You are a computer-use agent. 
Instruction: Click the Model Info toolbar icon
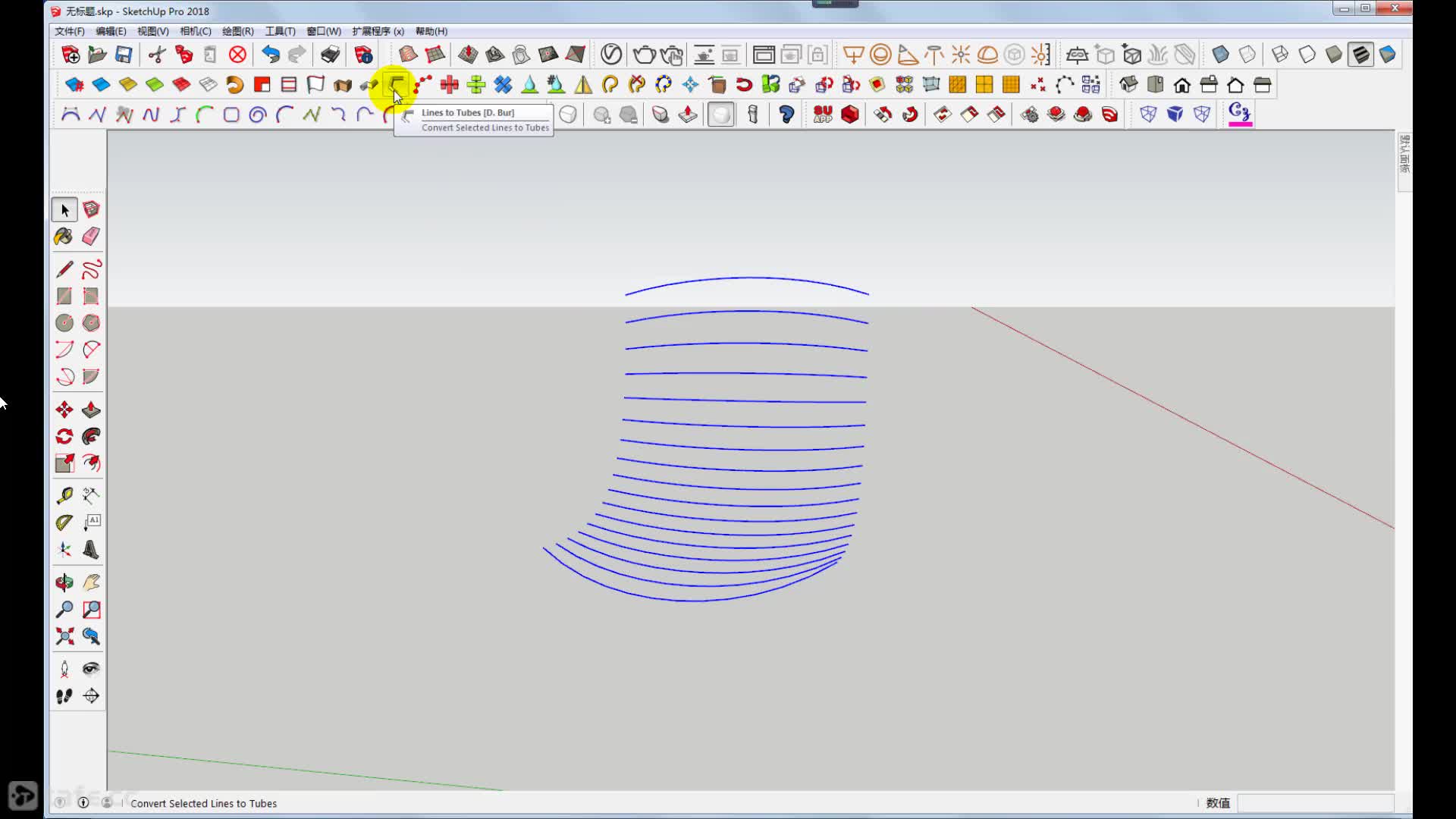pos(363,55)
